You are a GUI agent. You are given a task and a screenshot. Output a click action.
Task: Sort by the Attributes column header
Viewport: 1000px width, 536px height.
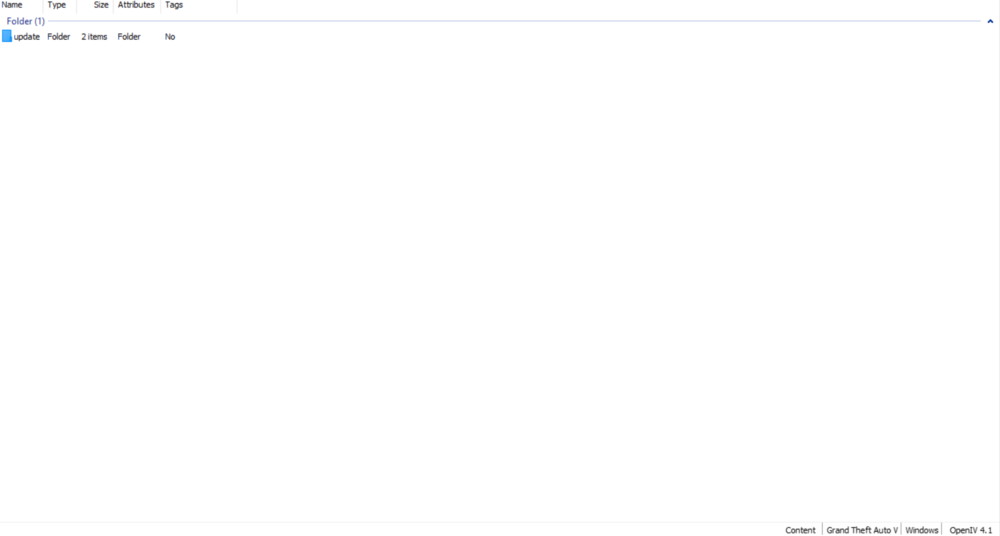coord(136,5)
